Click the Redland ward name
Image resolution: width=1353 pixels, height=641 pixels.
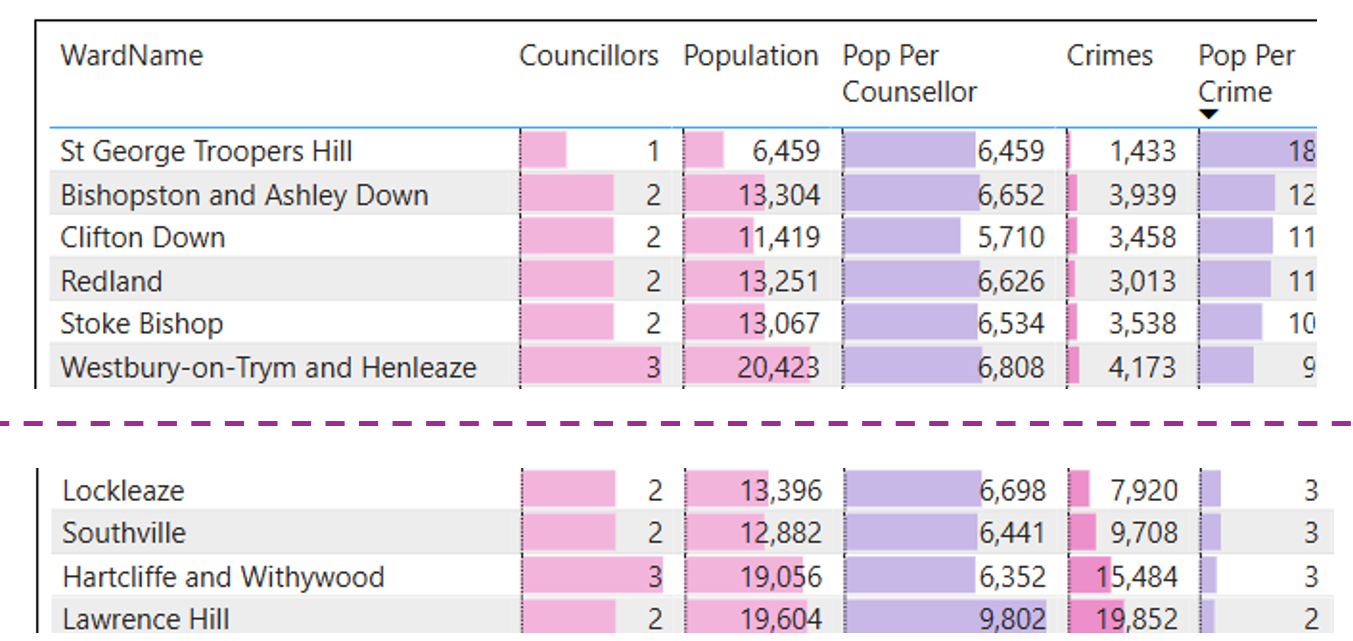pyautogui.click(x=111, y=281)
